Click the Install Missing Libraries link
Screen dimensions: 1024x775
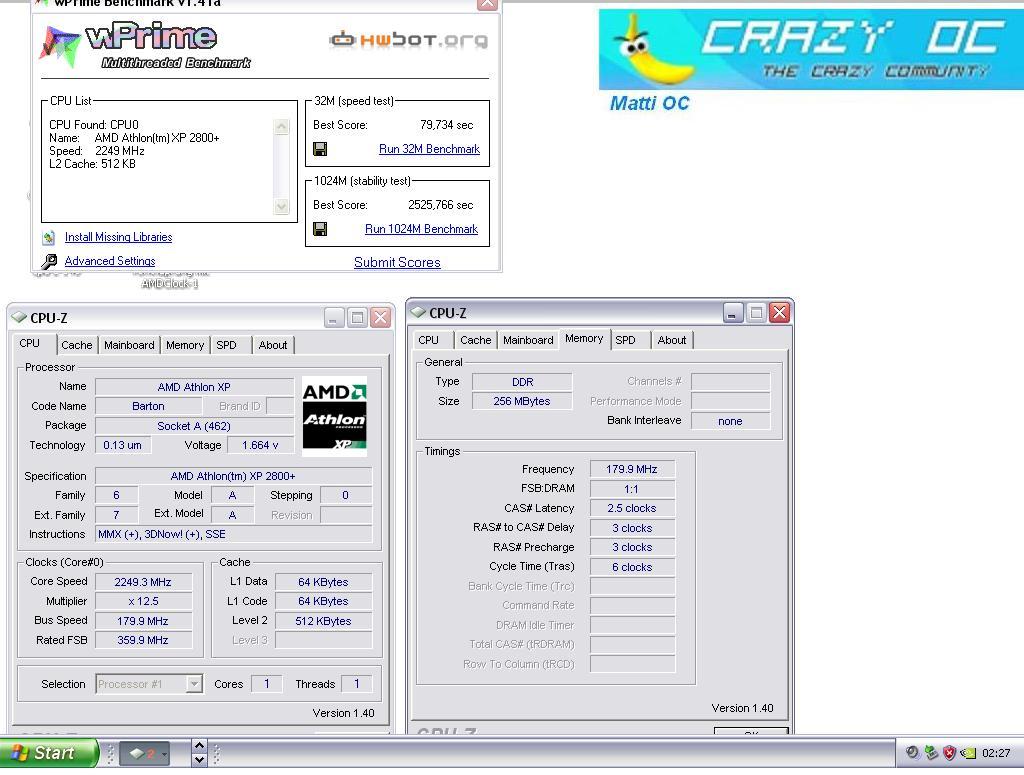[x=118, y=237]
